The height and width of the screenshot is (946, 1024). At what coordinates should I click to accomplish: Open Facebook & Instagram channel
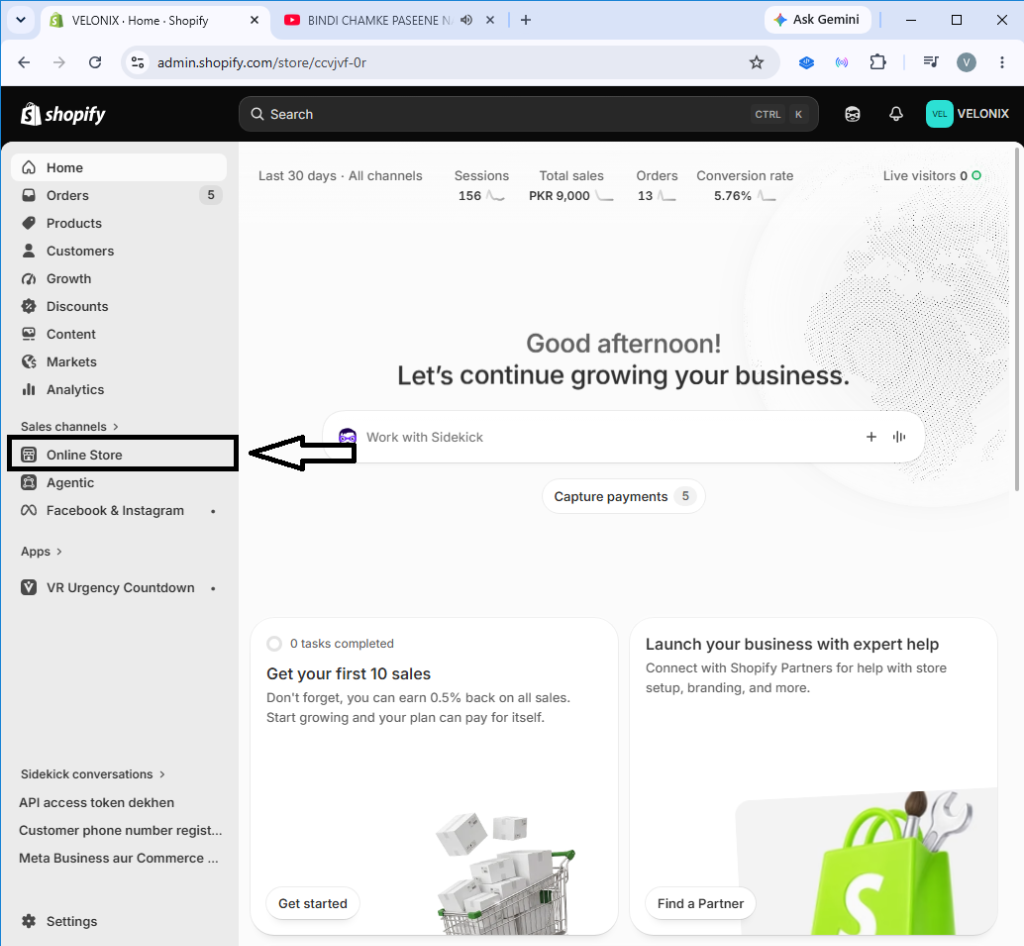click(119, 511)
